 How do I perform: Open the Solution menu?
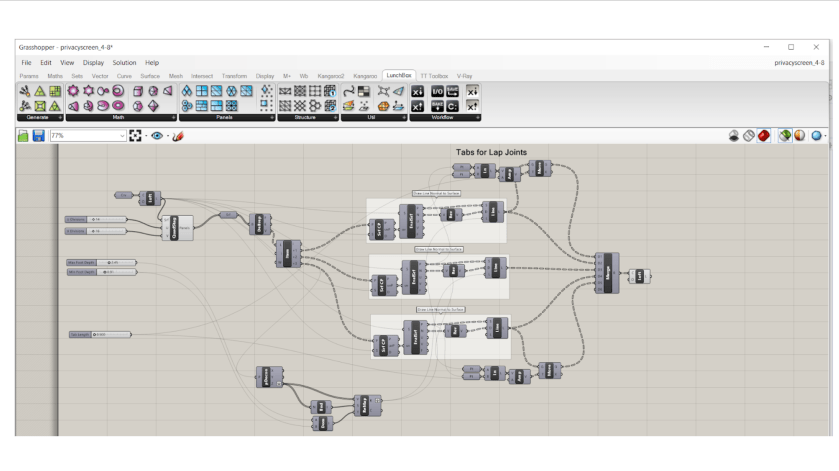124,63
